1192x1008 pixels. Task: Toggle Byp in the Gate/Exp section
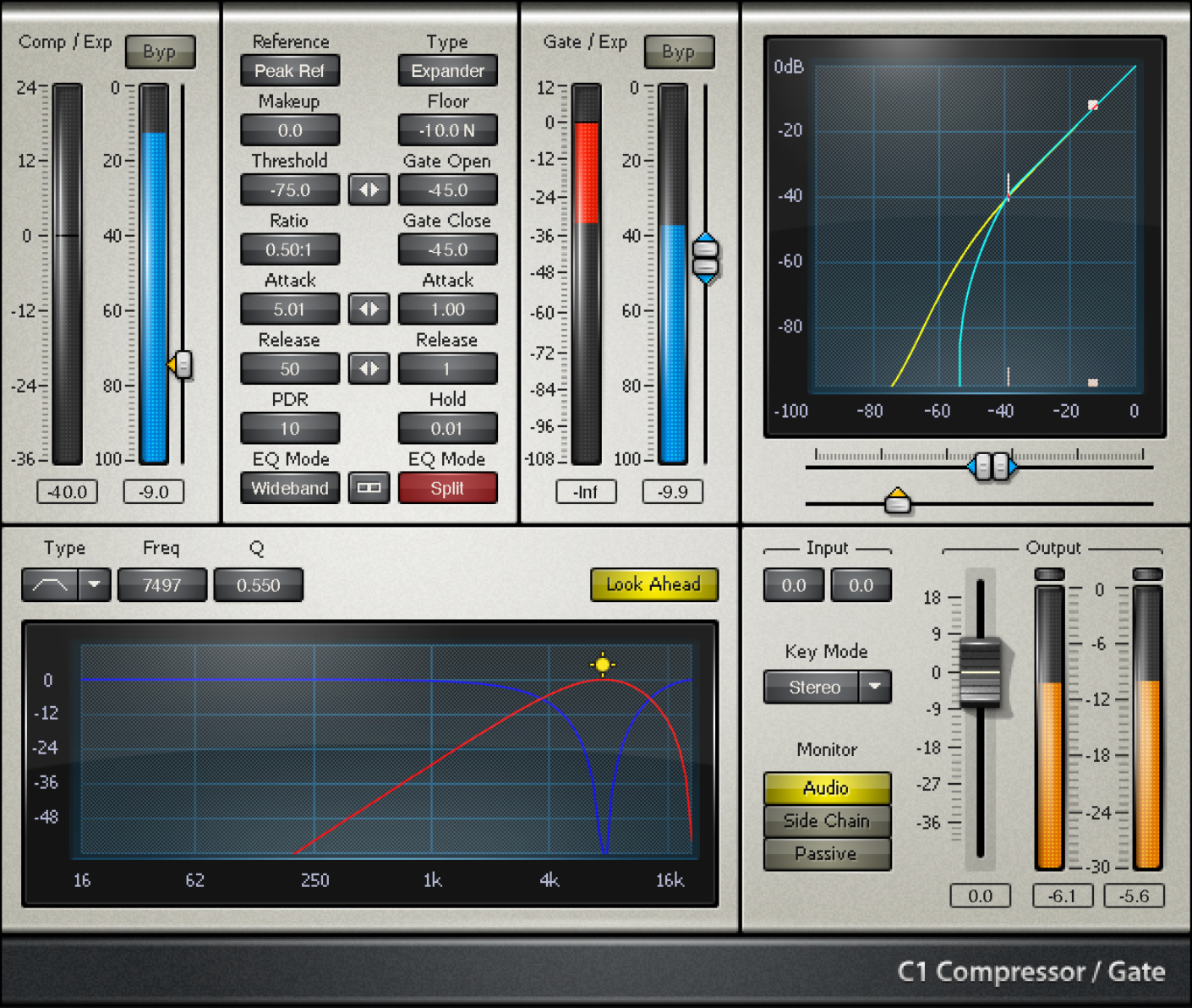pos(680,52)
